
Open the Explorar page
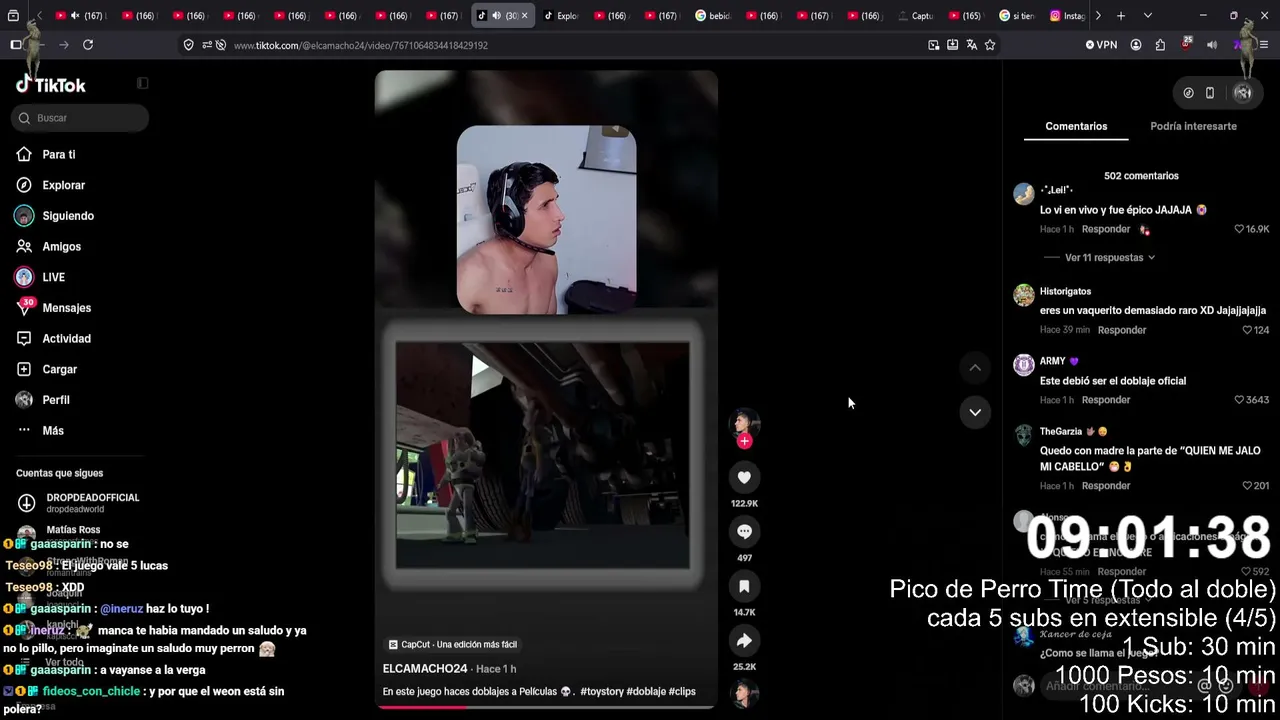click(x=63, y=185)
